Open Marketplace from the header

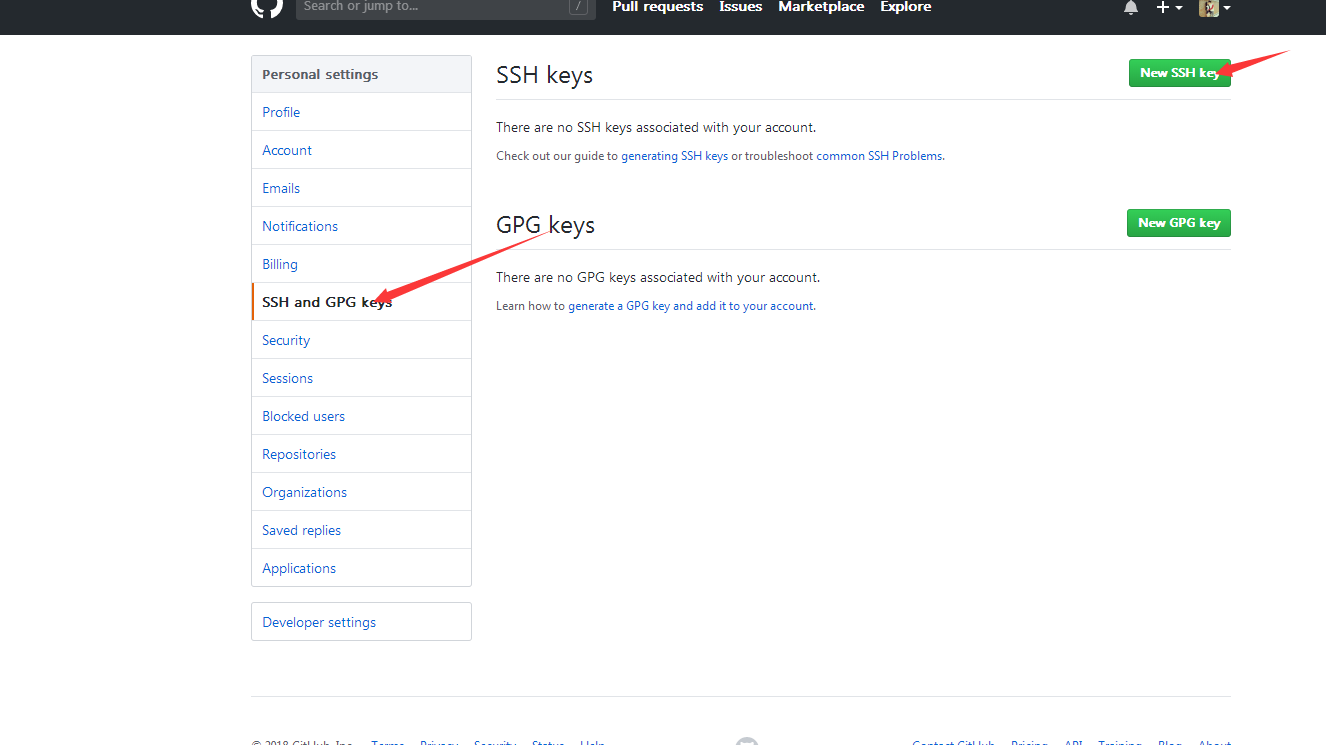point(821,7)
